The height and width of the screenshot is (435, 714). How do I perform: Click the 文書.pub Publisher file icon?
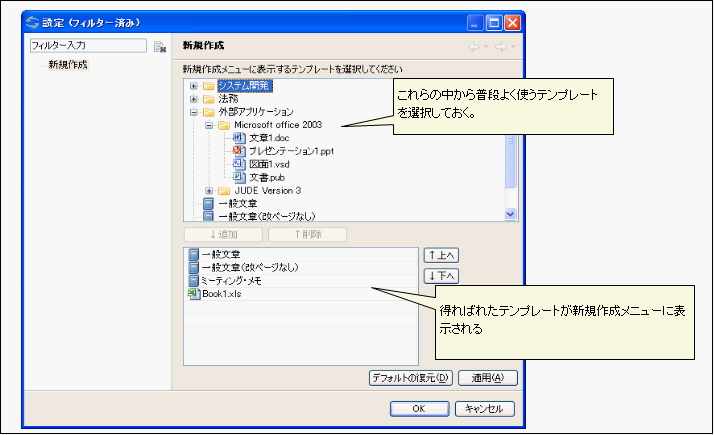[x=239, y=177]
